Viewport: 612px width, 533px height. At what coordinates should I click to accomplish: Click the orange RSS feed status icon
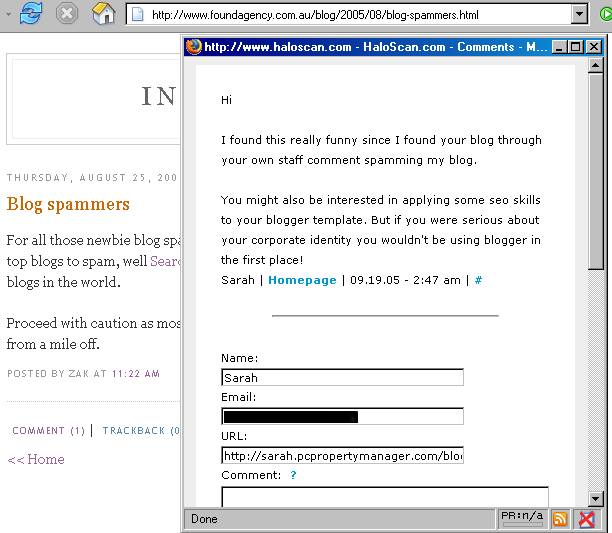coord(560,519)
